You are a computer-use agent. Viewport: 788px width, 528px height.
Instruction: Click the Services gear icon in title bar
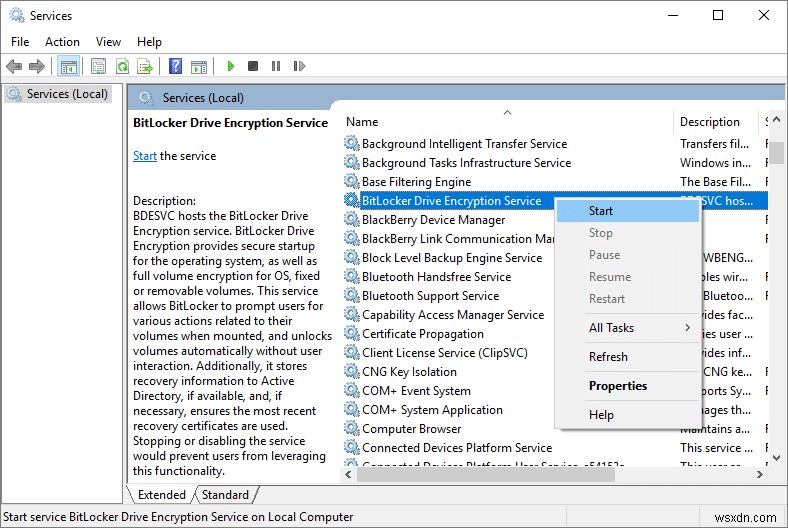point(17,15)
